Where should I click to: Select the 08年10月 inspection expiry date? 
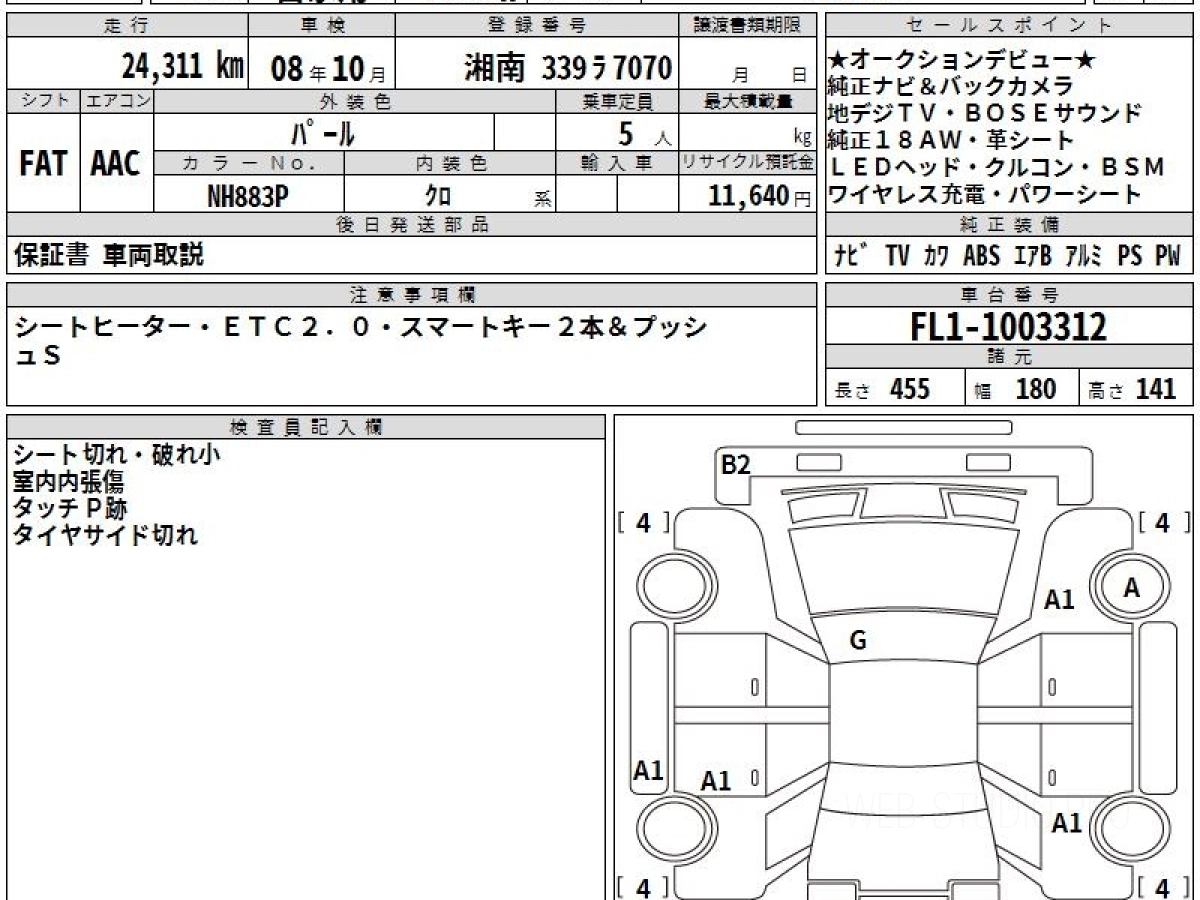coord(328,69)
